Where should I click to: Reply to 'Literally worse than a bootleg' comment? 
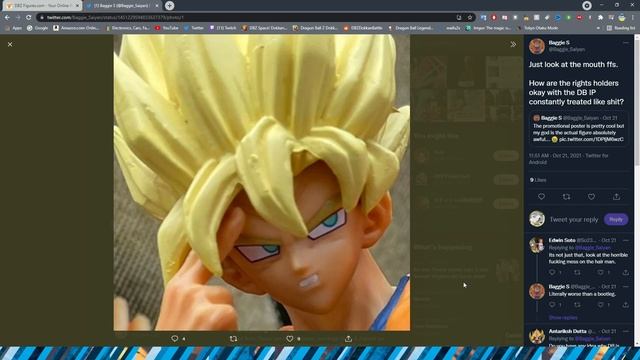(x=552, y=304)
